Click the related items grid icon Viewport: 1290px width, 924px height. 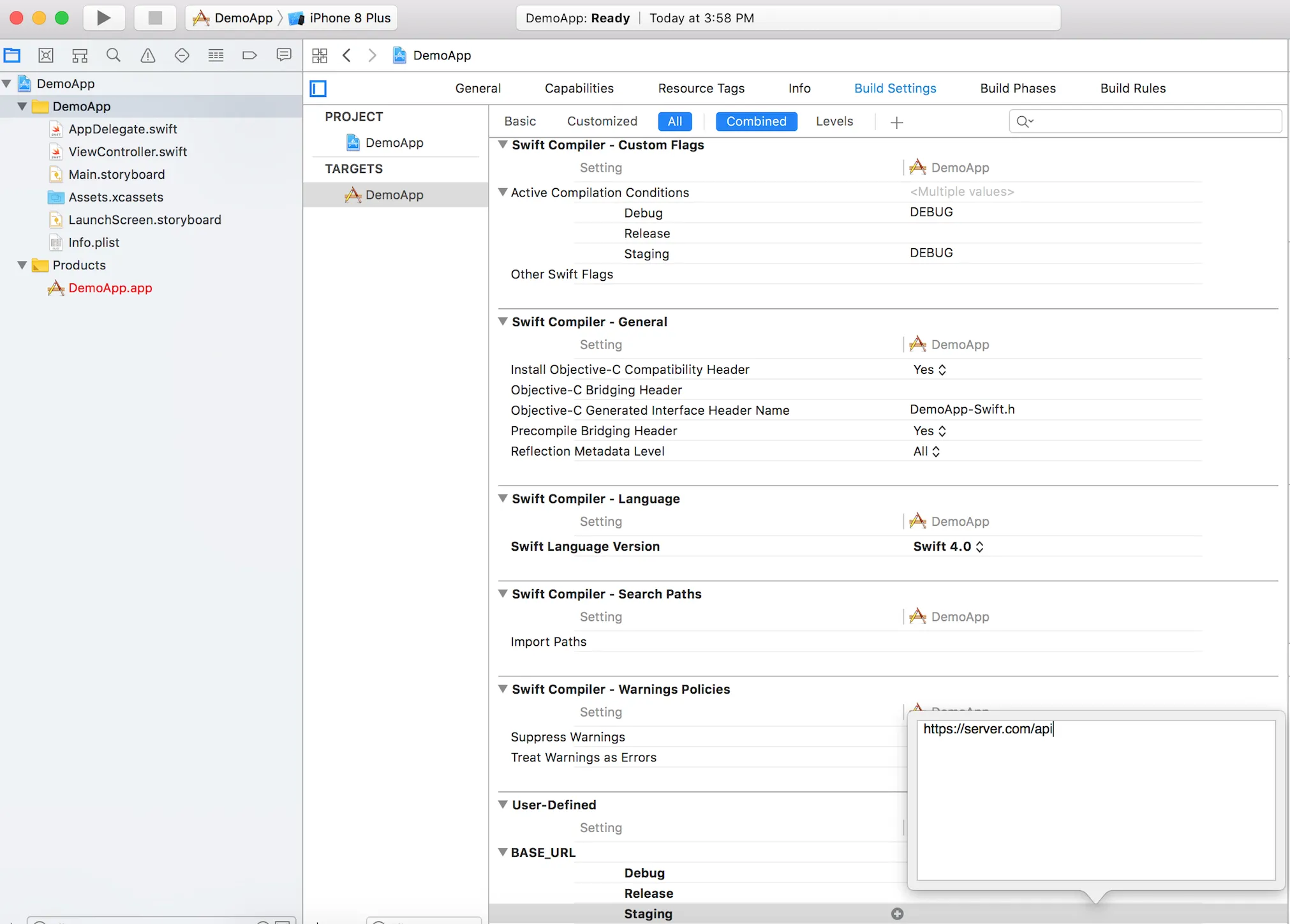pyautogui.click(x=320, y=56)
